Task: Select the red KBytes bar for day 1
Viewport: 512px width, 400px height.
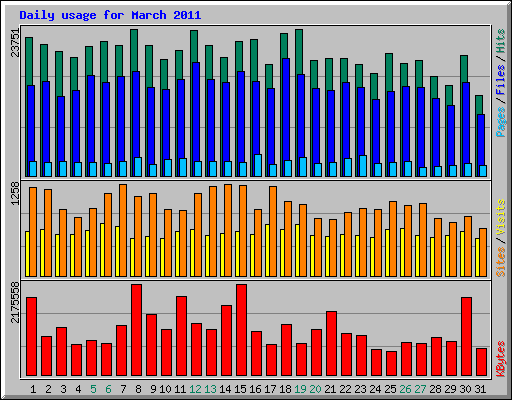Action: point(31,337)
